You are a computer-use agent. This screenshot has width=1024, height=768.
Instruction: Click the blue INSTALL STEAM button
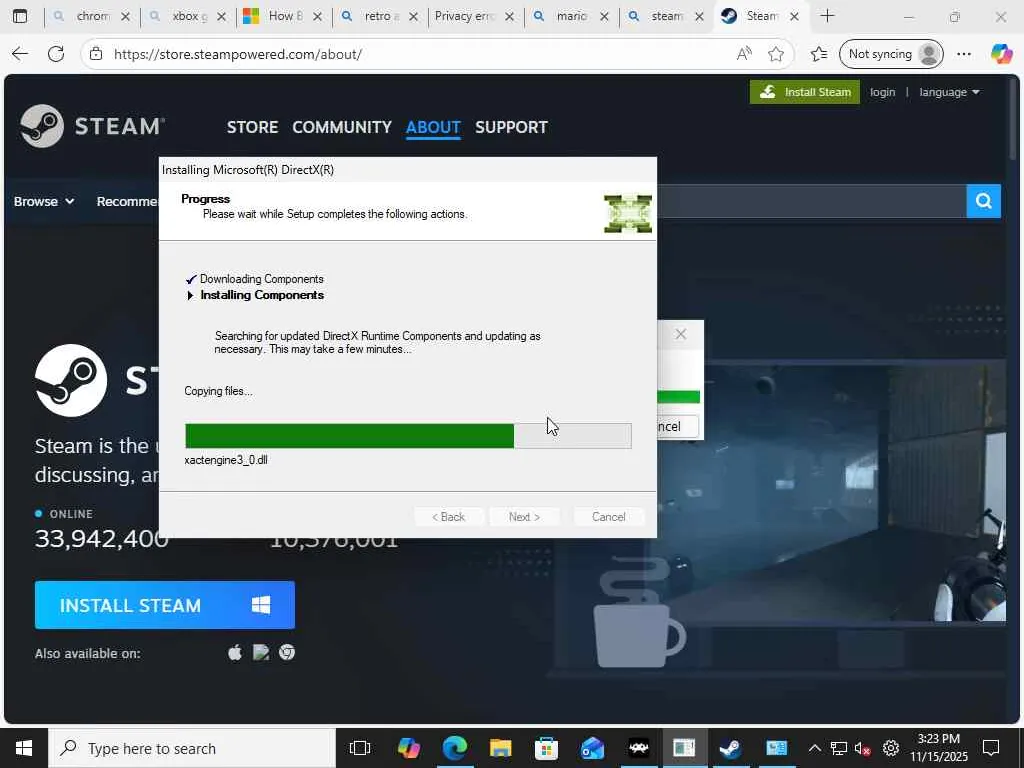[165, 605]
